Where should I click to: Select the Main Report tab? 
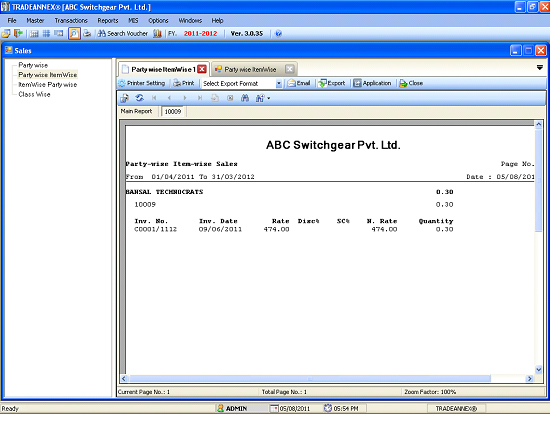coord(136,111)
